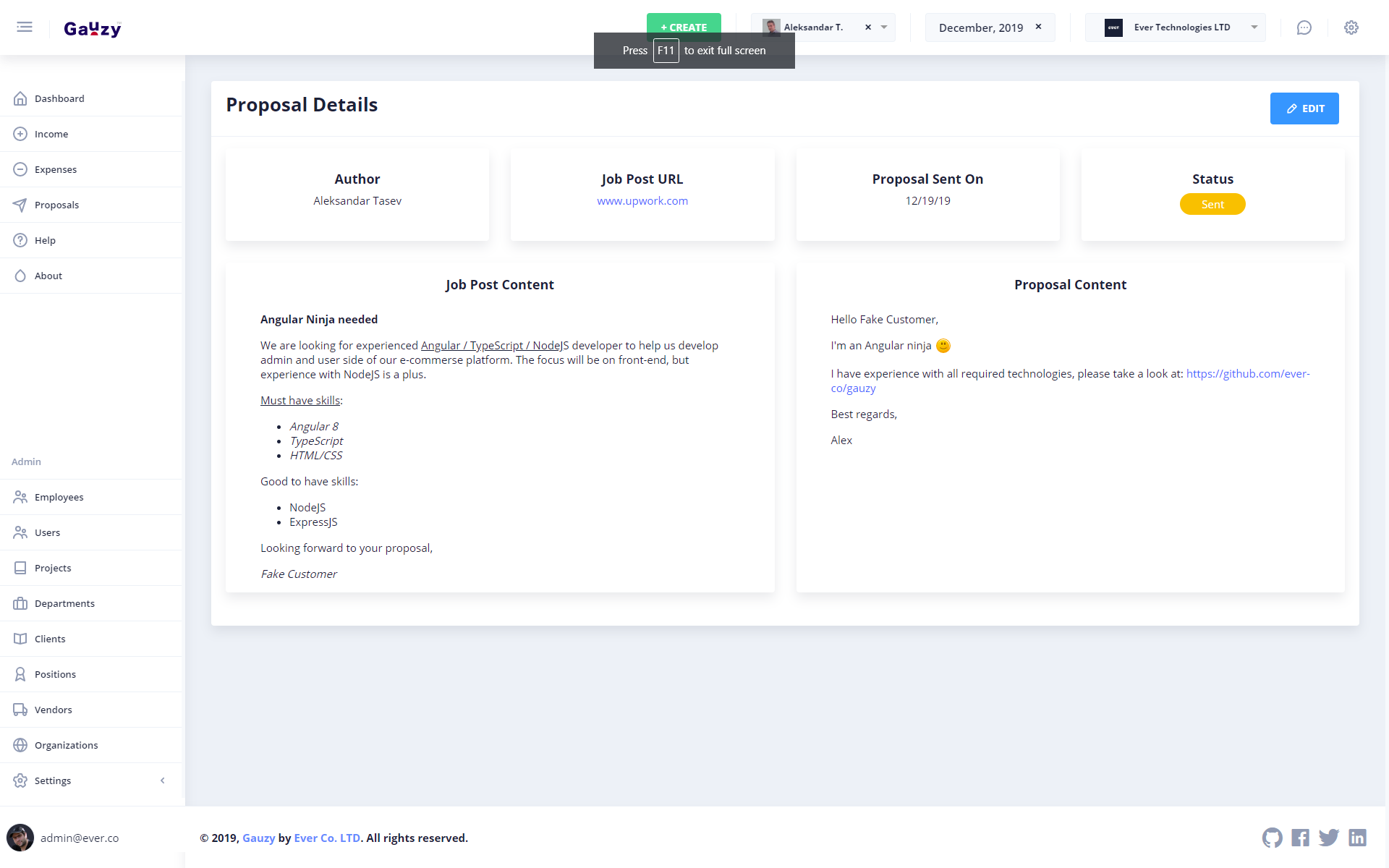Collapse the Settings sidebar menu
Viewport: 1389px width, 868px height.
(162, 781)
